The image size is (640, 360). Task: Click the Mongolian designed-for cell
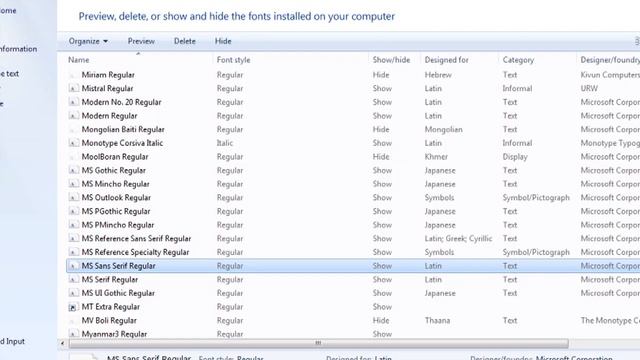pyautogui.click(x=443, y=129)
